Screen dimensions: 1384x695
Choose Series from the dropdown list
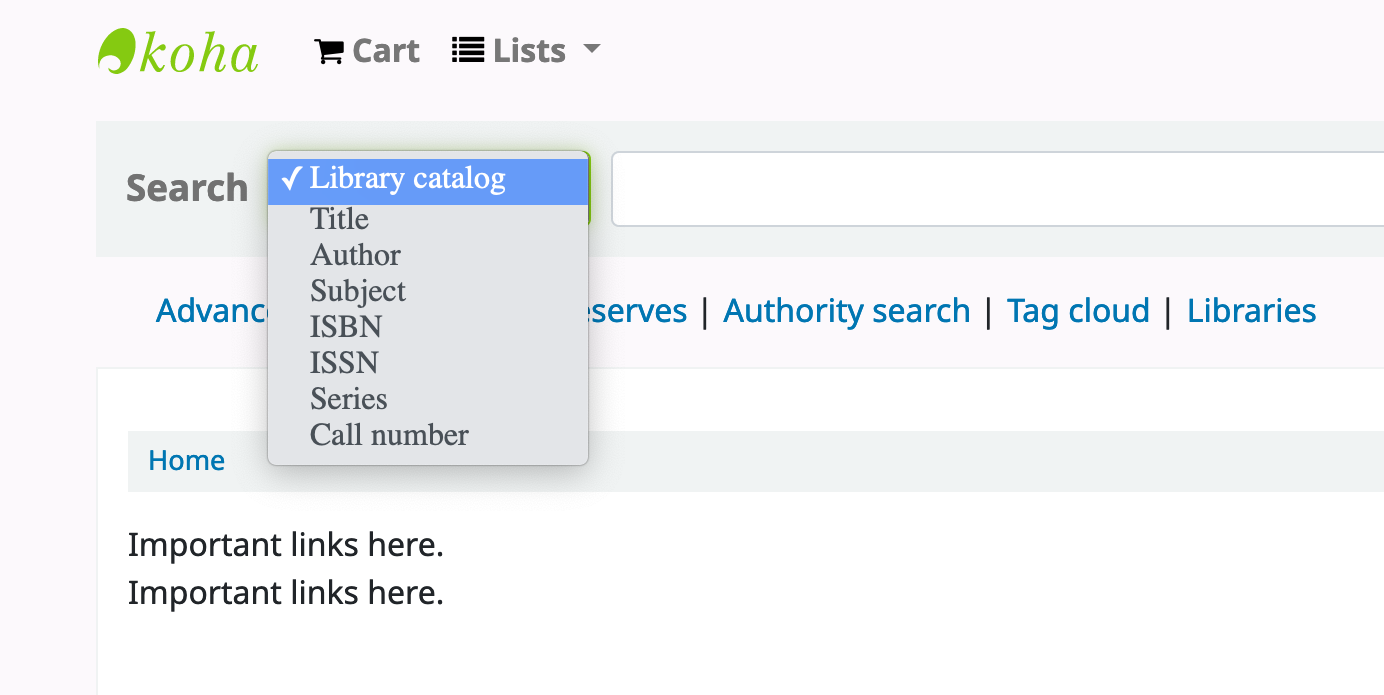click(348, 399)
